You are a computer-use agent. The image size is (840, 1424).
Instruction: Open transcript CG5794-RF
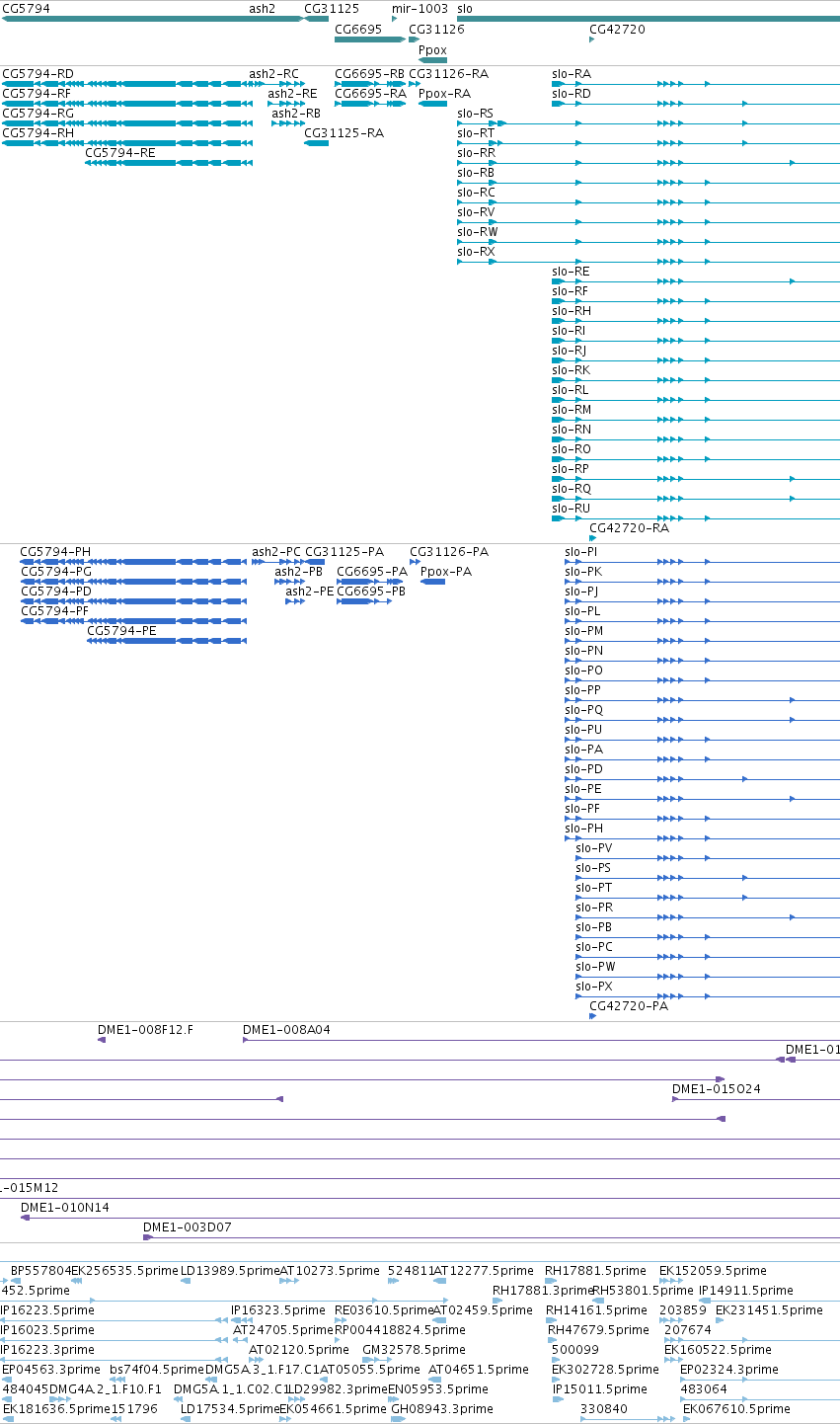click(x=37, y=94)
